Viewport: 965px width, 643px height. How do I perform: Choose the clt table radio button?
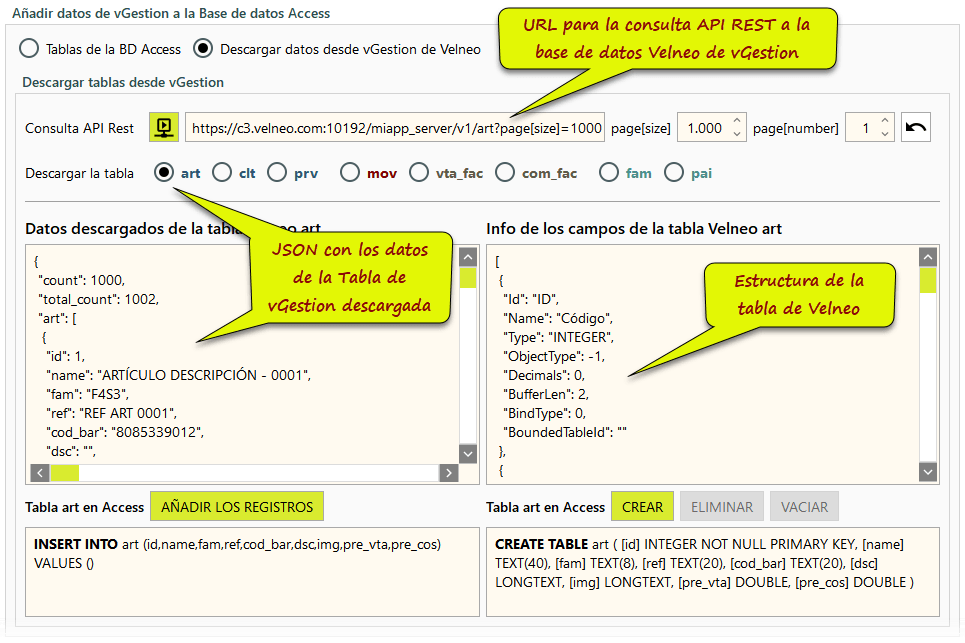click(222, 173)
